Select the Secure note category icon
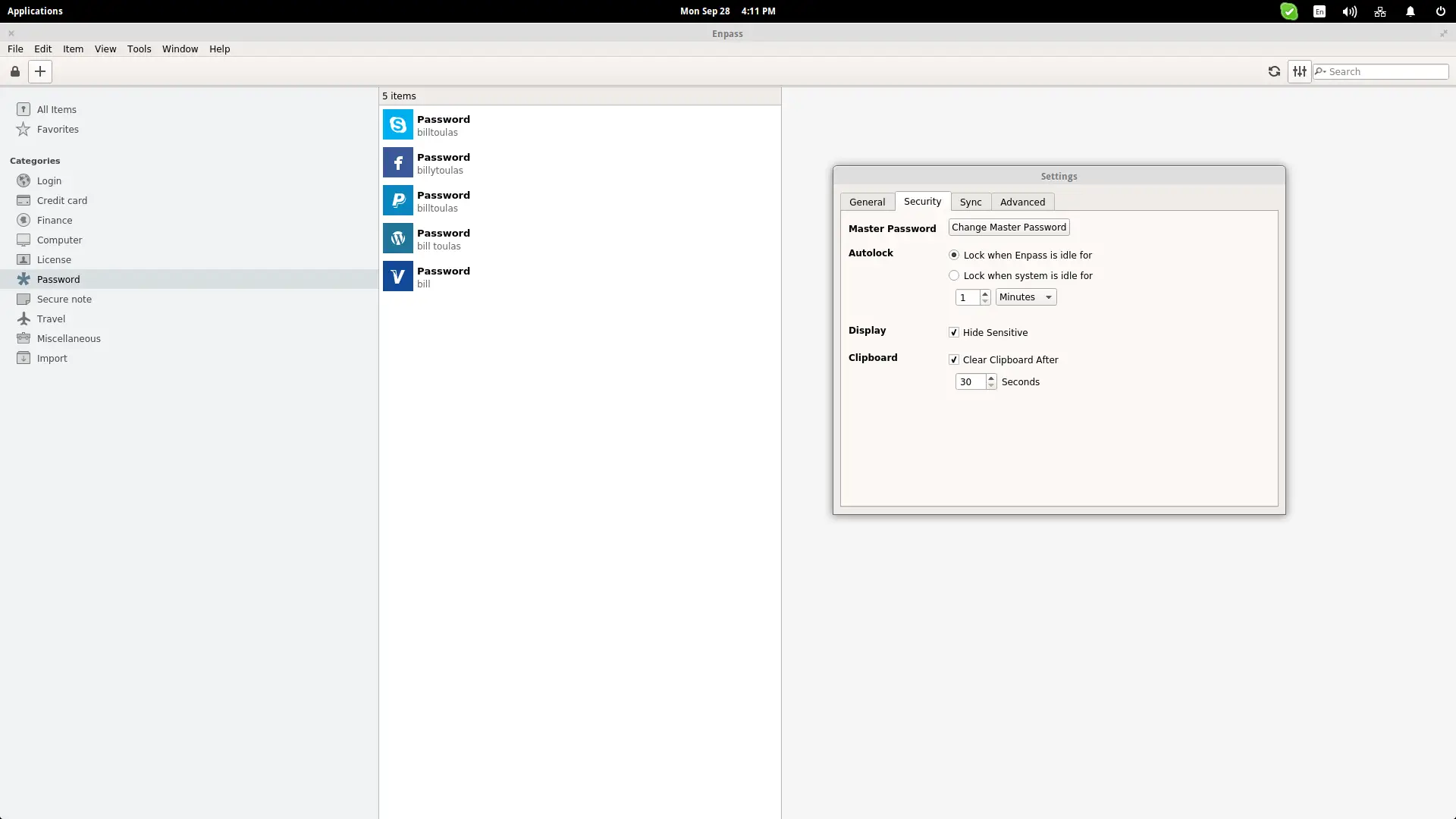Image resolution: width=1456 pixels, height=819 pixels. pos(24,299)
